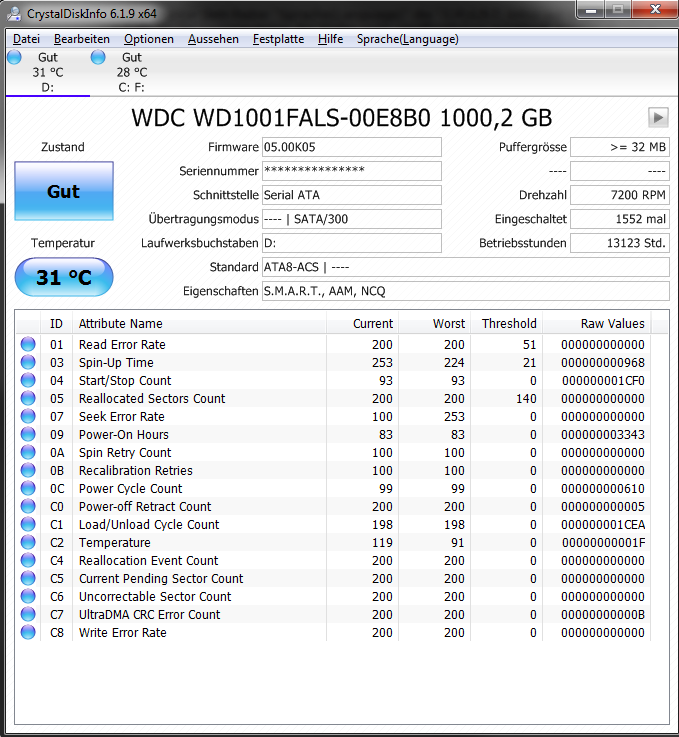
Task: Click status orb for Read Error Rate
Action: pyautogui.click(x=28, y=344)
